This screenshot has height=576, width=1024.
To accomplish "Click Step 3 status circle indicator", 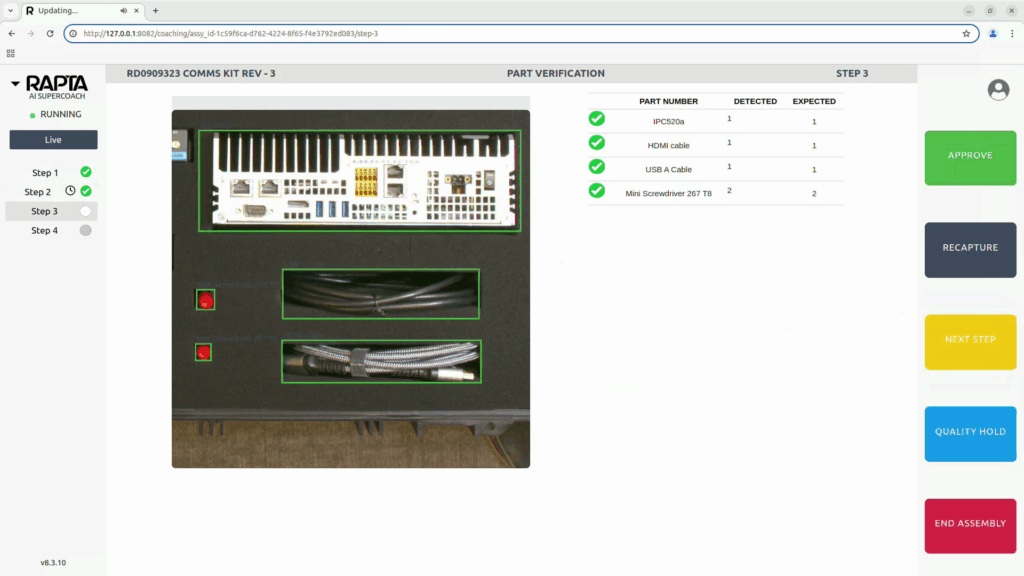I will (x=86, y=211).
